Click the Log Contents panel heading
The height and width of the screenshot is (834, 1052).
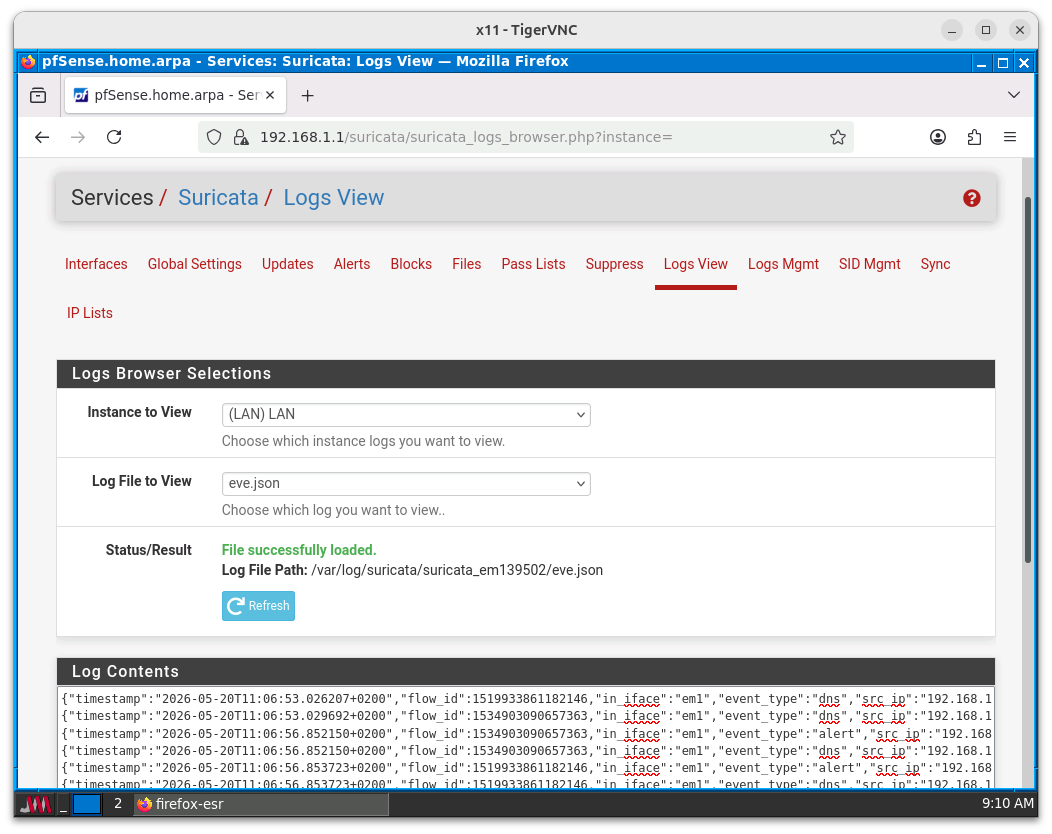click(525, 672)
